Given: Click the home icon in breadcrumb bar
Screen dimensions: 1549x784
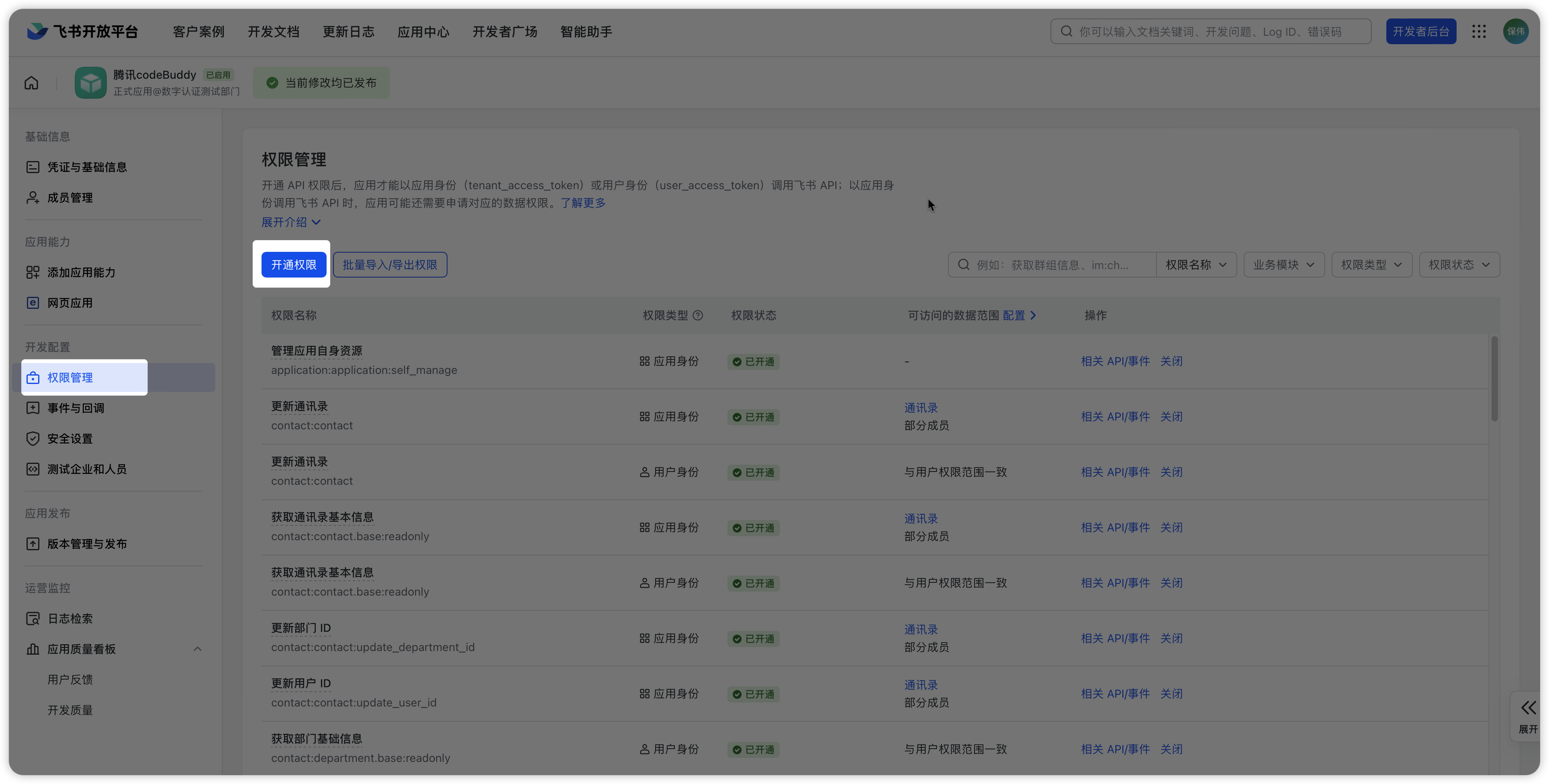Looking at the screenshot, I should pos(31,83).
